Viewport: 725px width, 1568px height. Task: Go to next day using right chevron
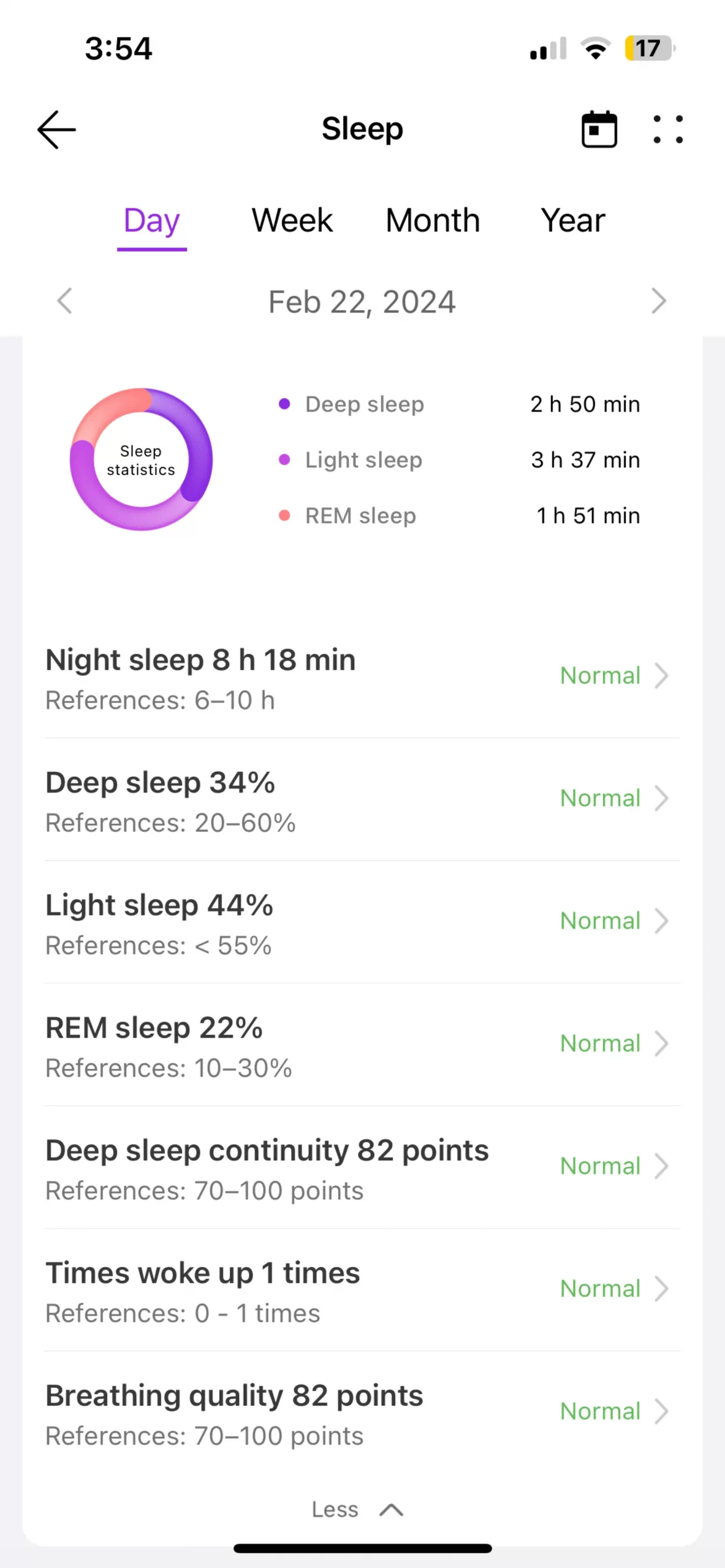point(659,301)
